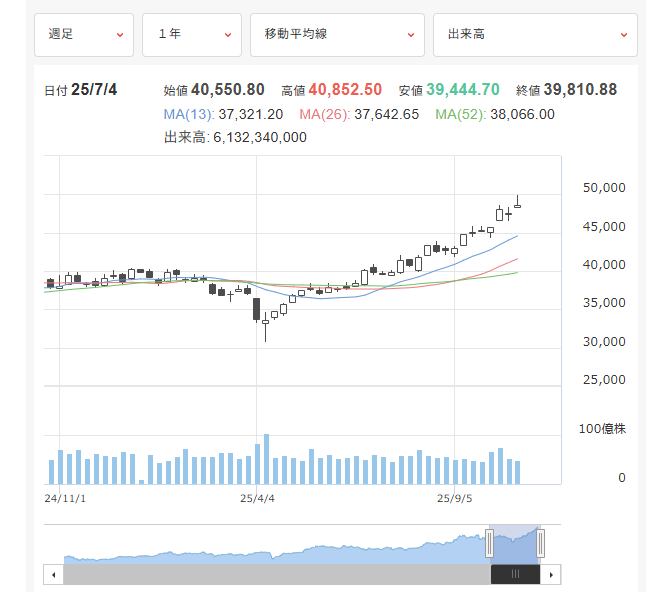Expand the 出来高 sub-chart dropdown
This screenshot has width=651, height=592.
point(535,35)
